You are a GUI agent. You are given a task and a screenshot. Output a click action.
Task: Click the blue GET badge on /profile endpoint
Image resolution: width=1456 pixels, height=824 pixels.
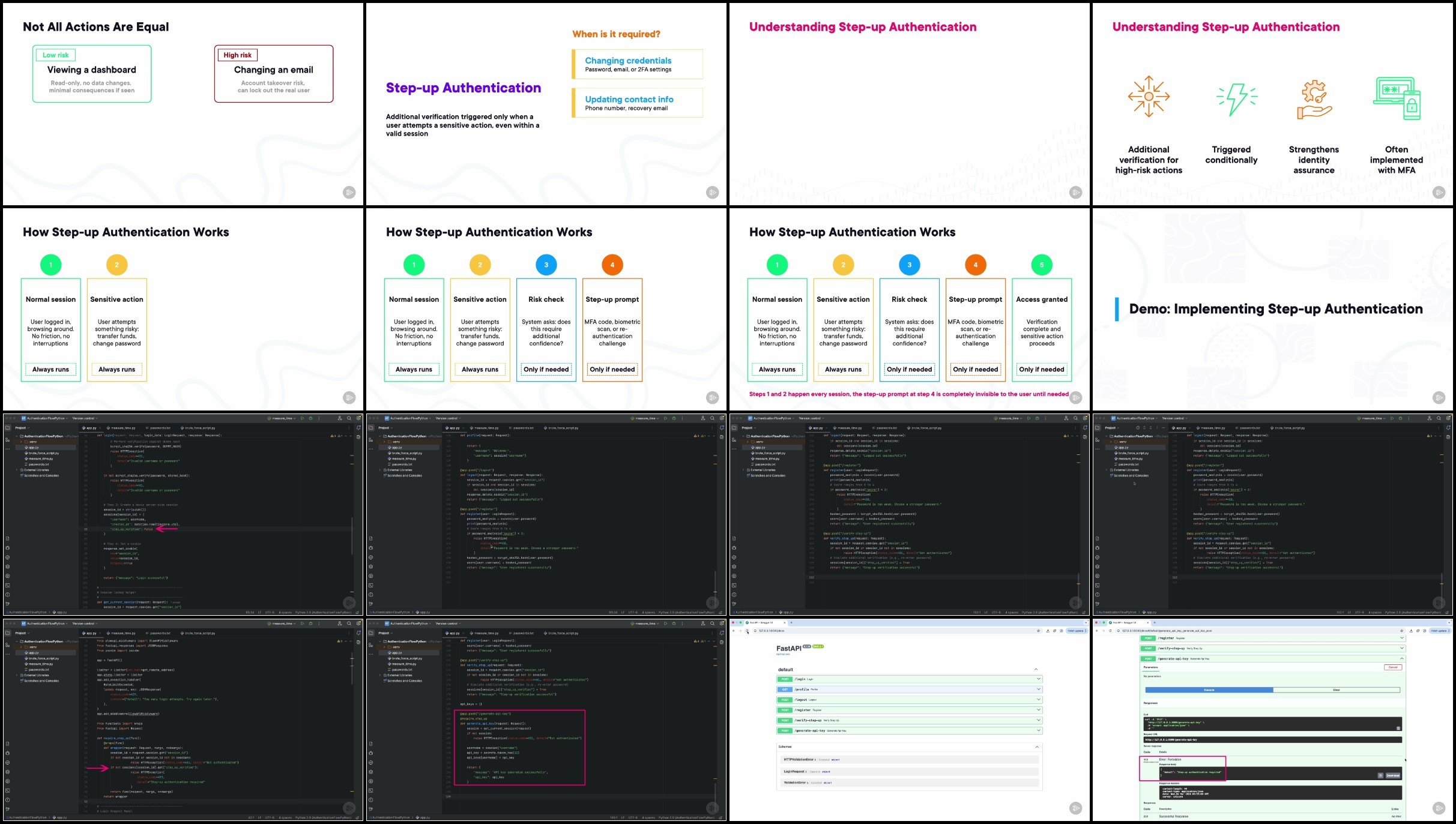pyautogui.click(x=785, y=690)
